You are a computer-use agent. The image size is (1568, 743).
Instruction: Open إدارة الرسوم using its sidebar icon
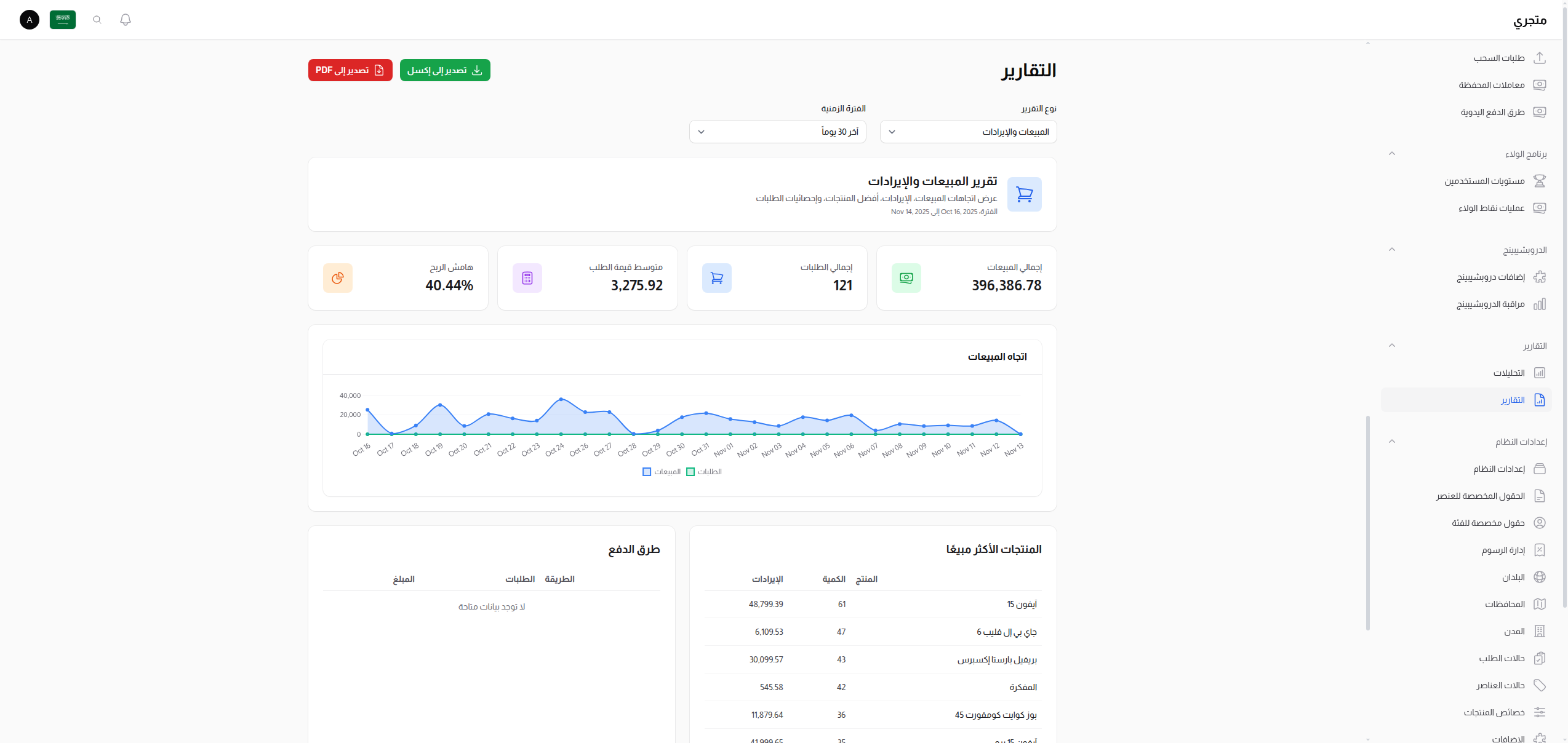(x=1541, y=549)
